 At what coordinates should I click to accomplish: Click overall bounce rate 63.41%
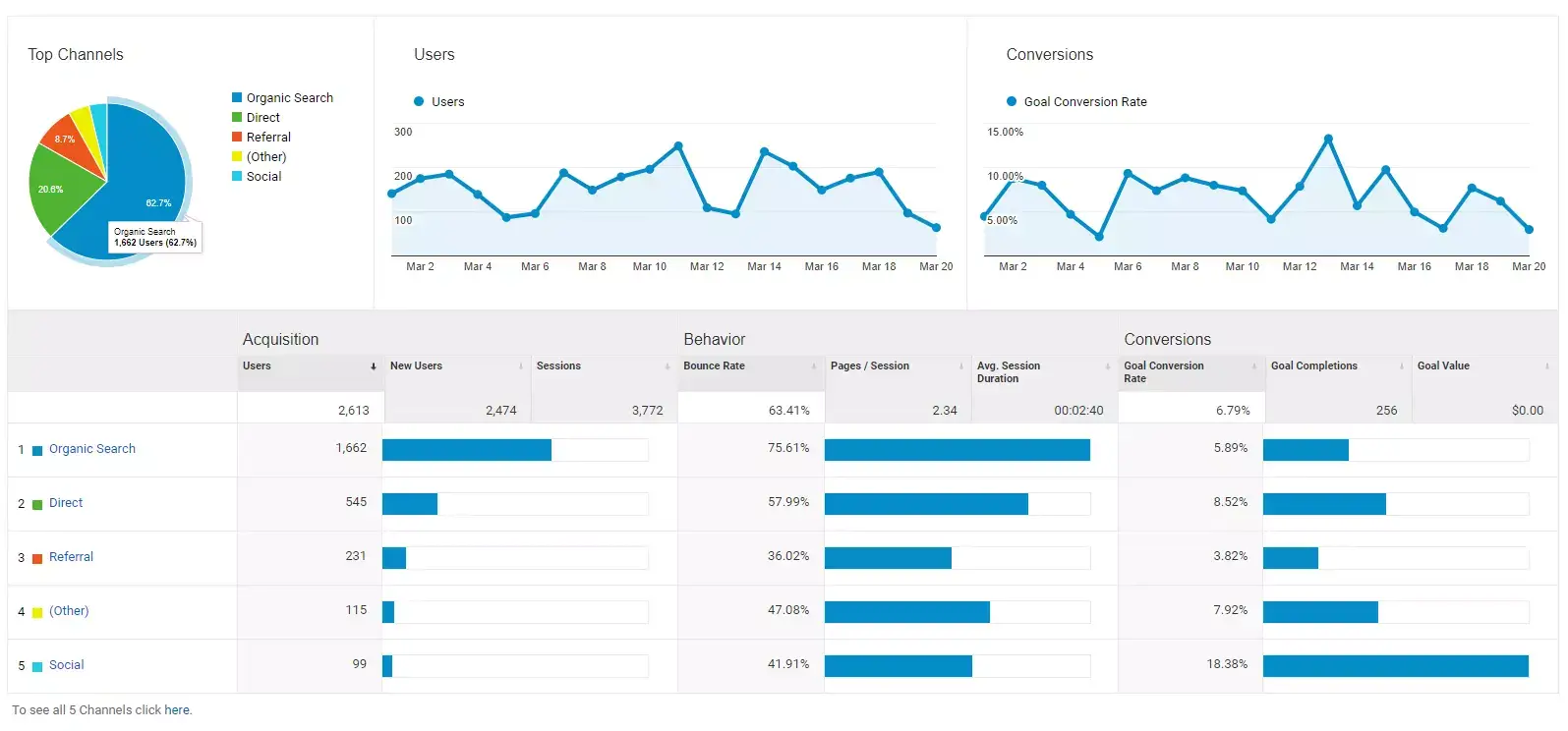click(x=789, y=411)
